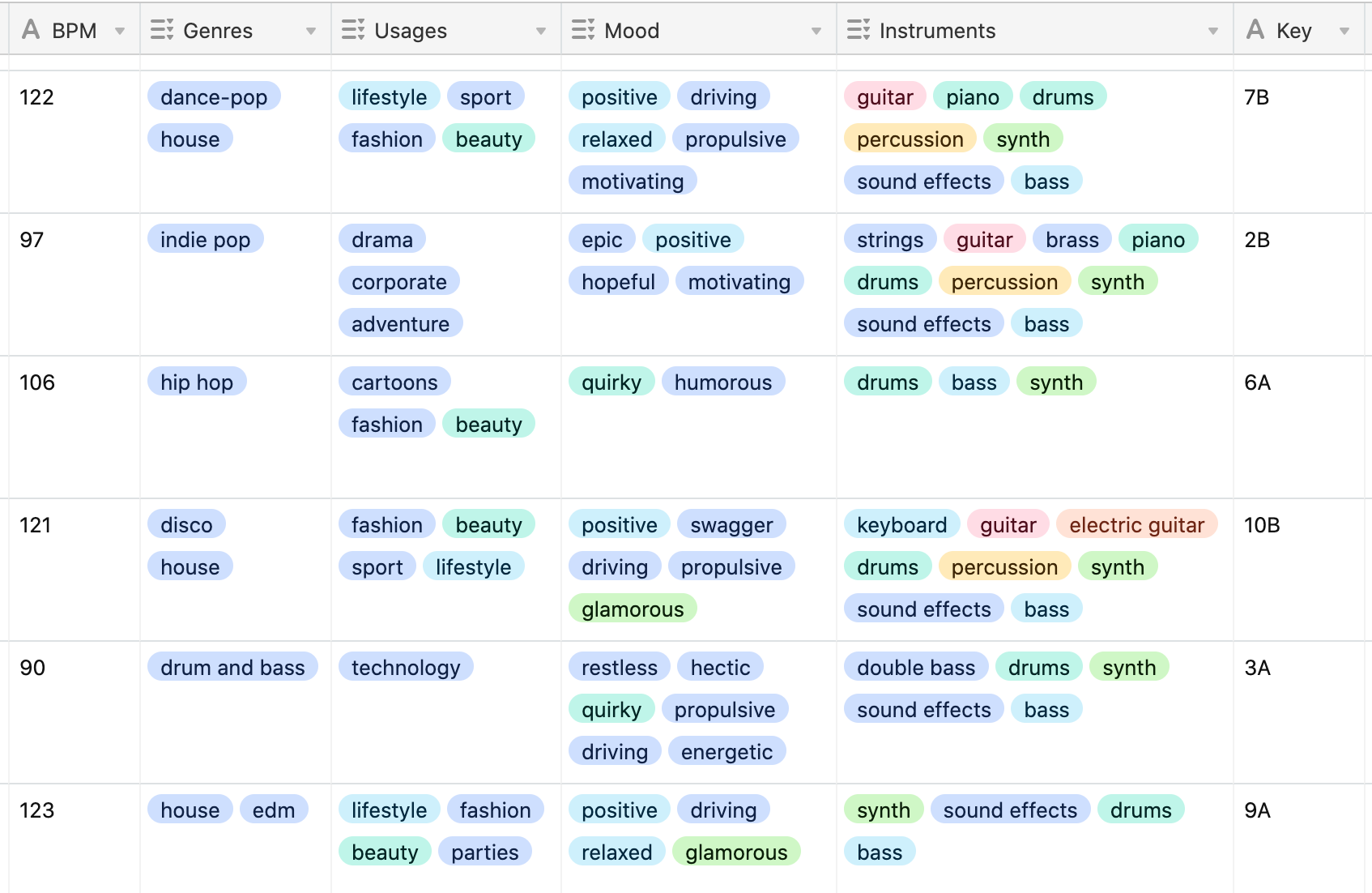The width and height of the screenshot is (1372, 893).
Task: Click the quirky tag in the 106 BPM row
Action: click(x=611, y=382)
